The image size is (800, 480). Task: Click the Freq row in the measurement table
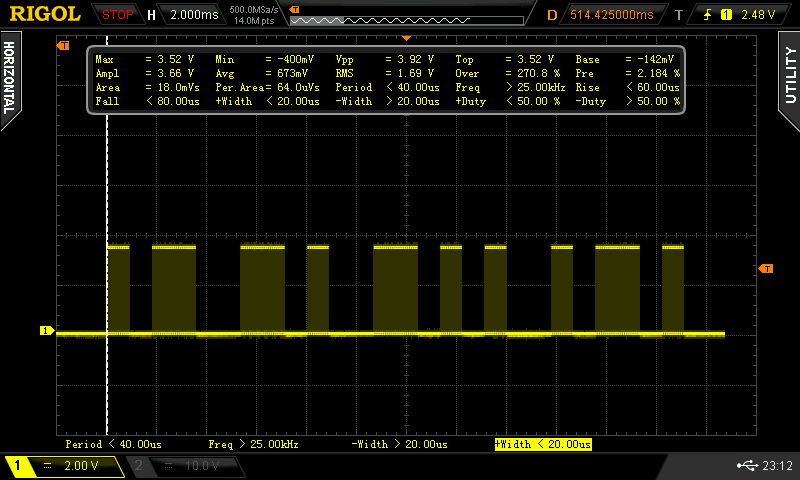[510, 87]
